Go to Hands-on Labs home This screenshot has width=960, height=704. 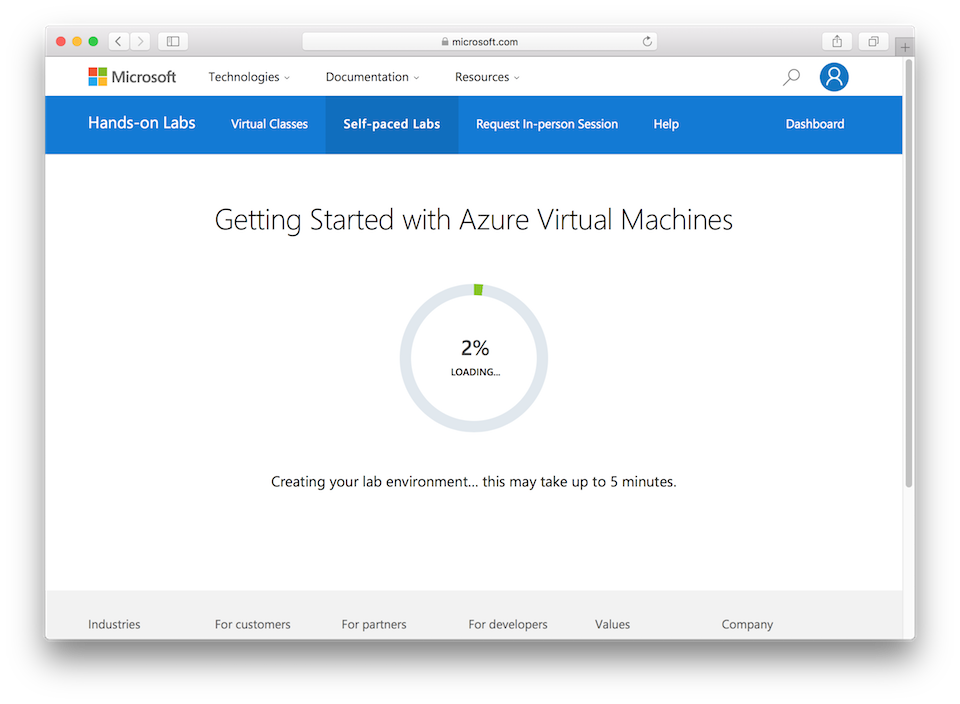[x=141, y=123]
